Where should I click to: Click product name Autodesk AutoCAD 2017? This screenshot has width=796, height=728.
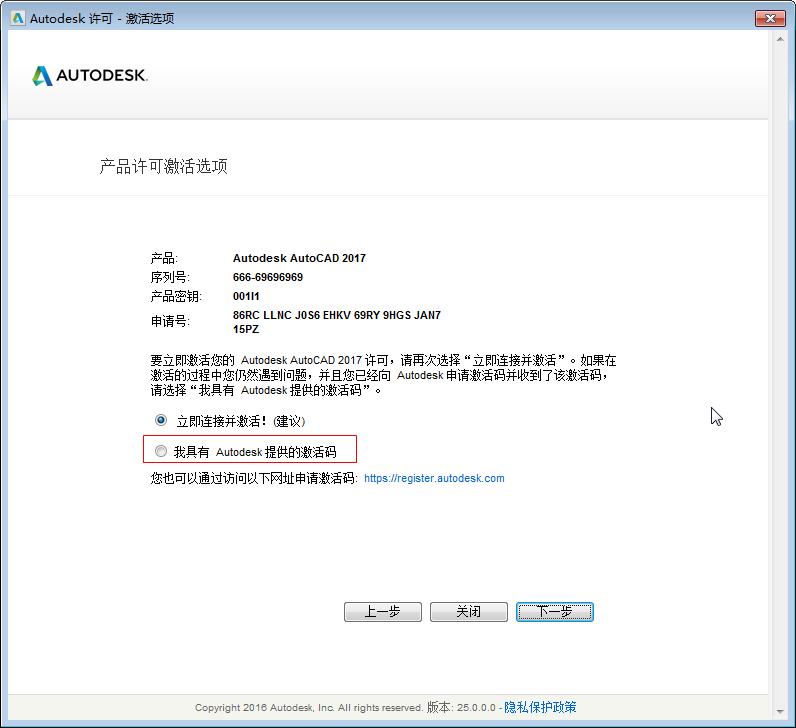coord(299,258)
